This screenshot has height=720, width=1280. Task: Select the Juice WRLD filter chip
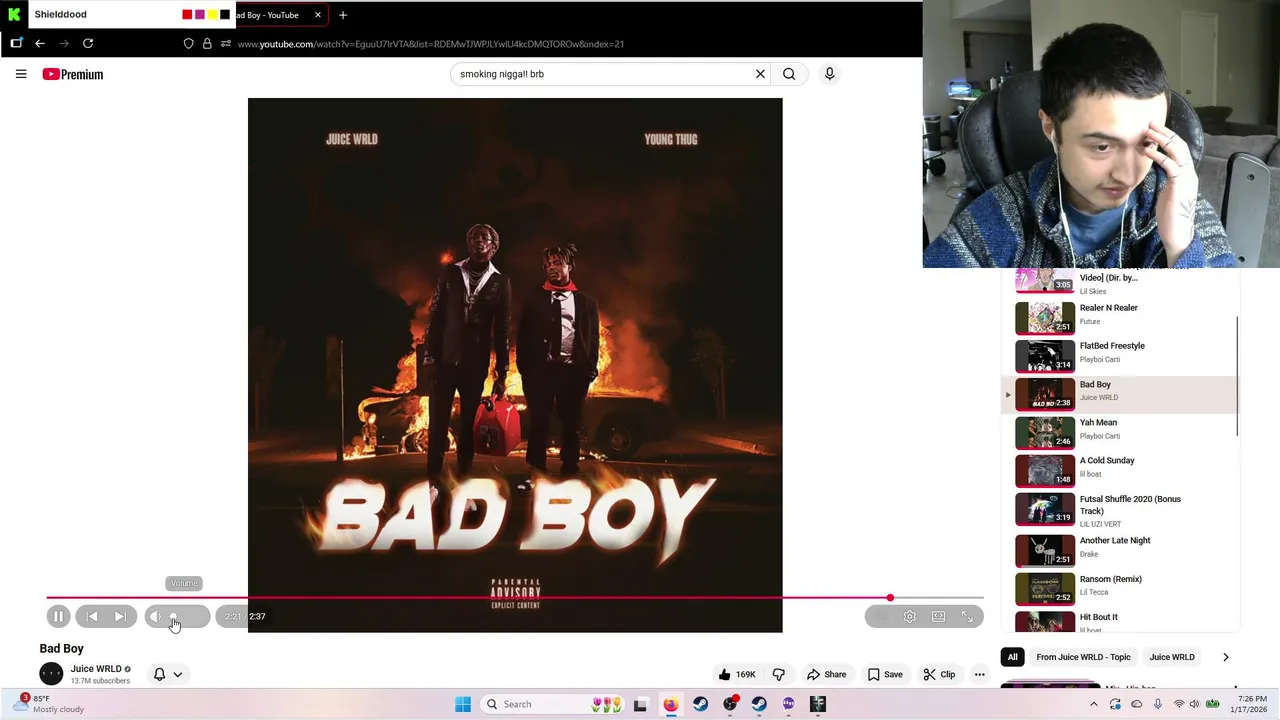point(1172,657)
